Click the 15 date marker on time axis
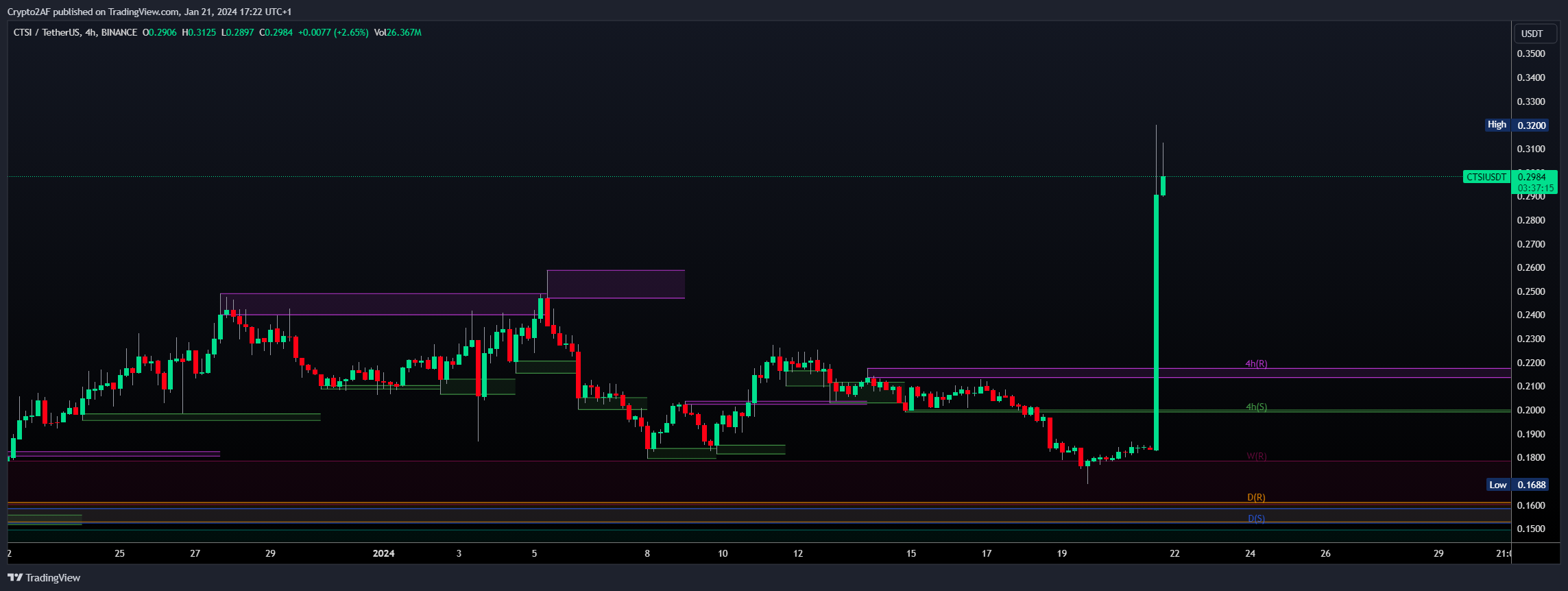The width and height of the screenshot is (1568, 591). 911,553
